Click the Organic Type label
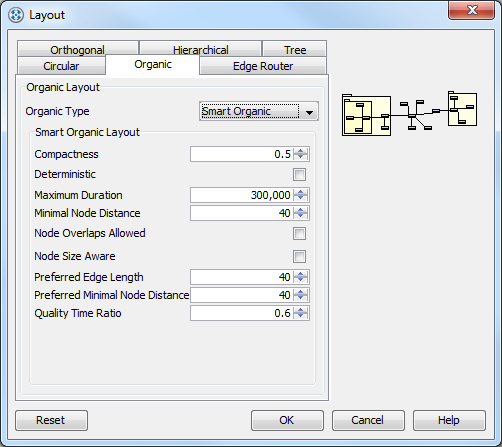 click(57, 111)
